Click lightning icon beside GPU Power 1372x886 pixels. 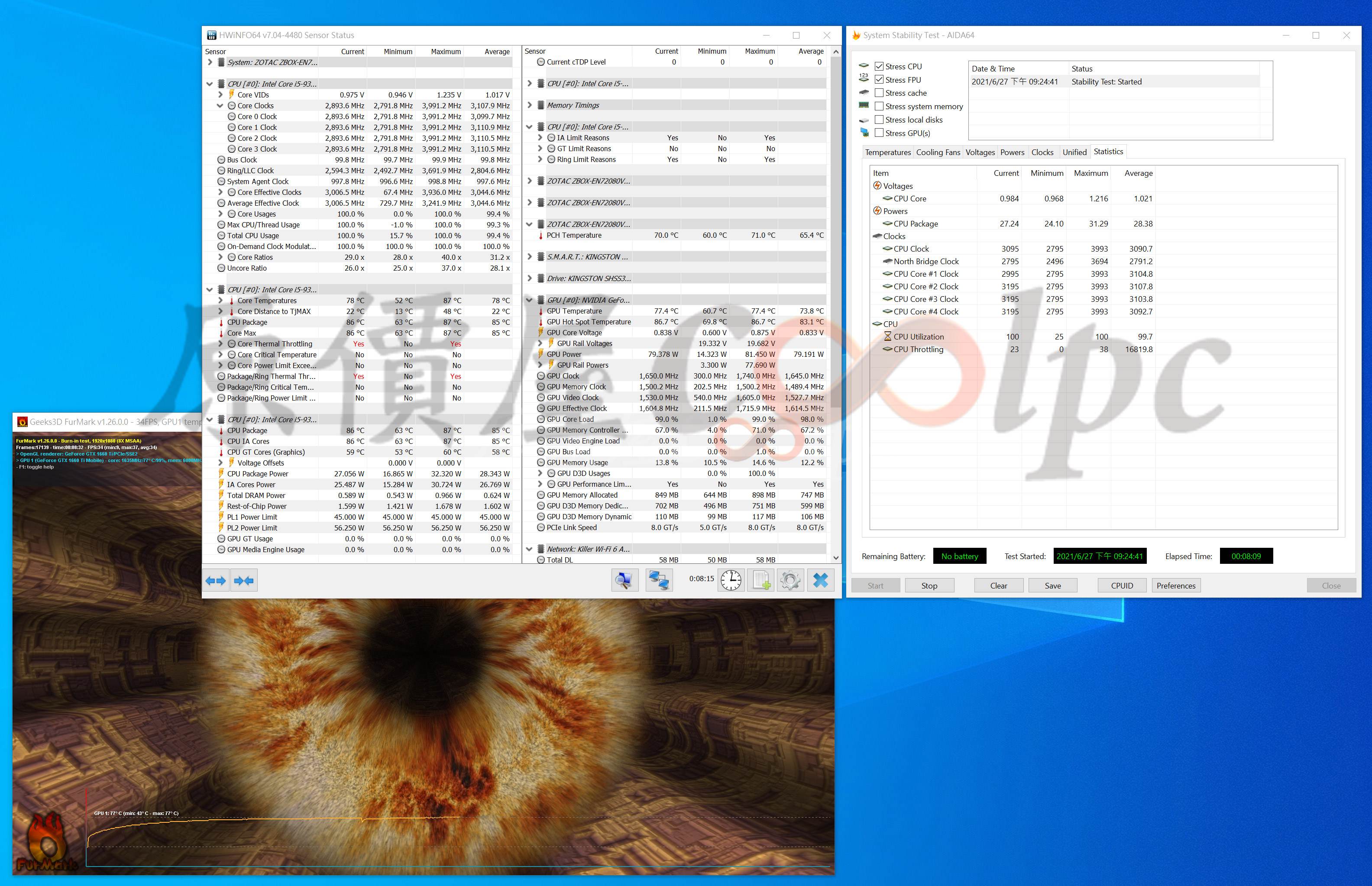[541, 354]
